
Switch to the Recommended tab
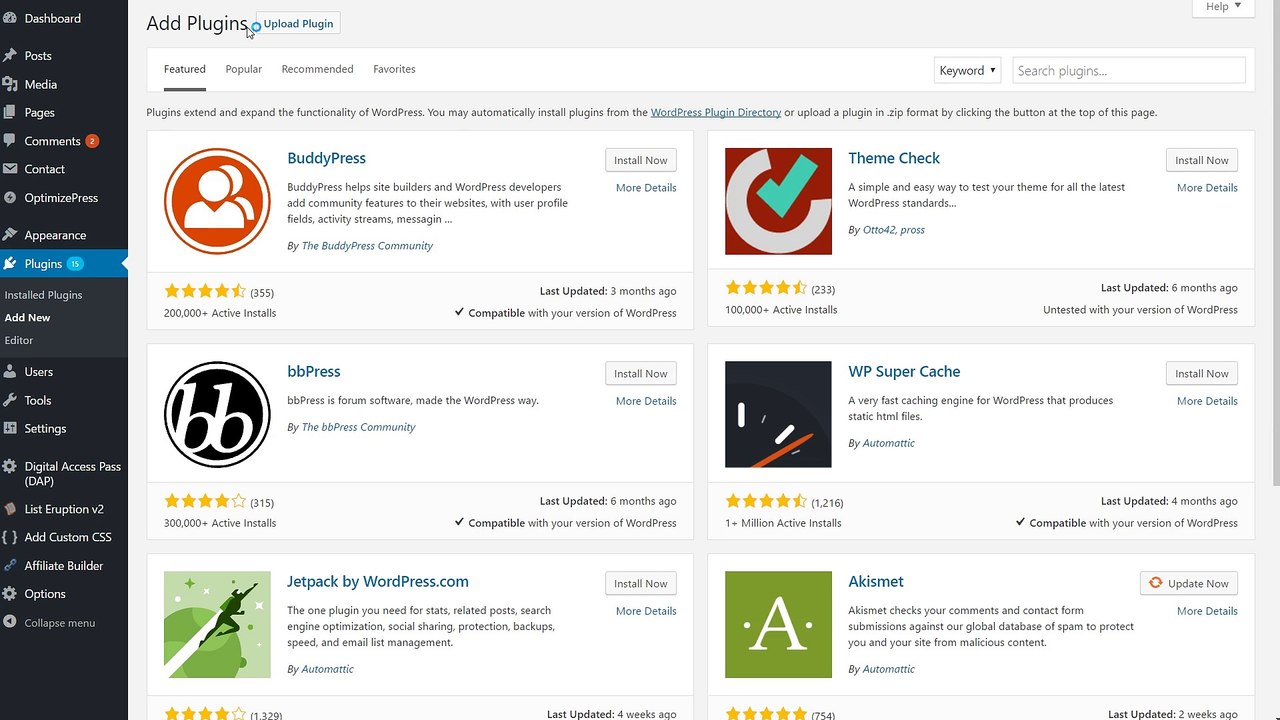coord(317,69)
